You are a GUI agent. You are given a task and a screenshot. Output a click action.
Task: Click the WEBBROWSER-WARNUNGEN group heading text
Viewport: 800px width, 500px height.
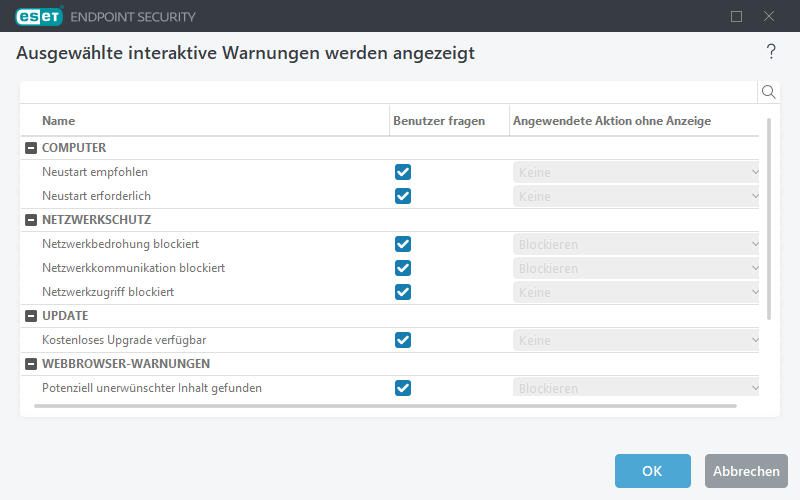pos(126,364)
